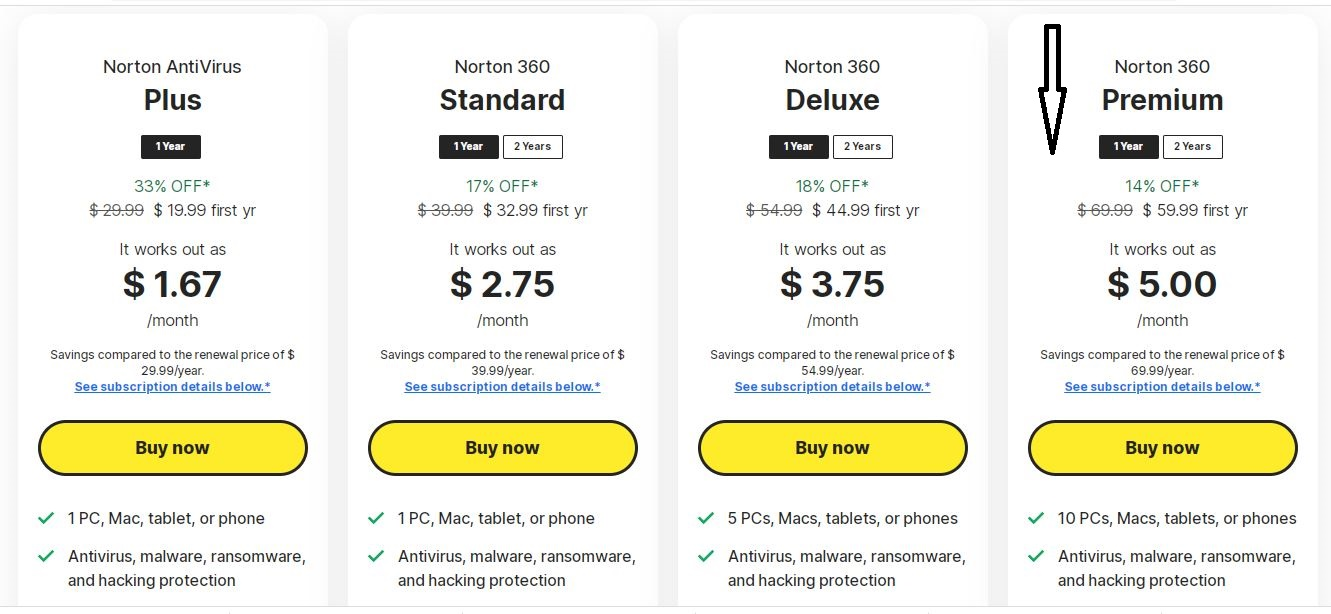Select 2 Years term for Norton 360 Standard
This screenshot has height=614, width=1331.
click(533, 147)
